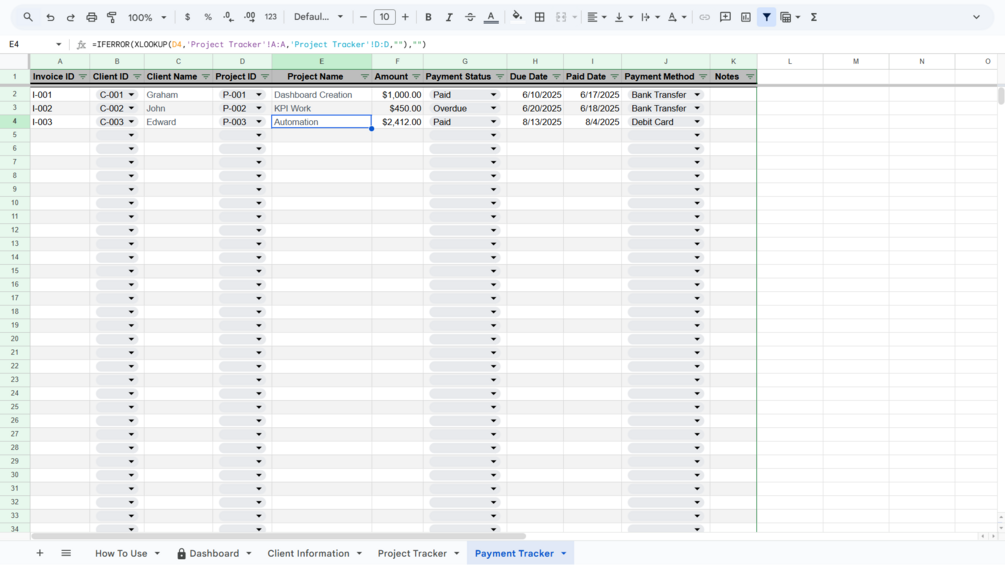
Task: Switch to the Client Information tab
Action: [308, 553]
